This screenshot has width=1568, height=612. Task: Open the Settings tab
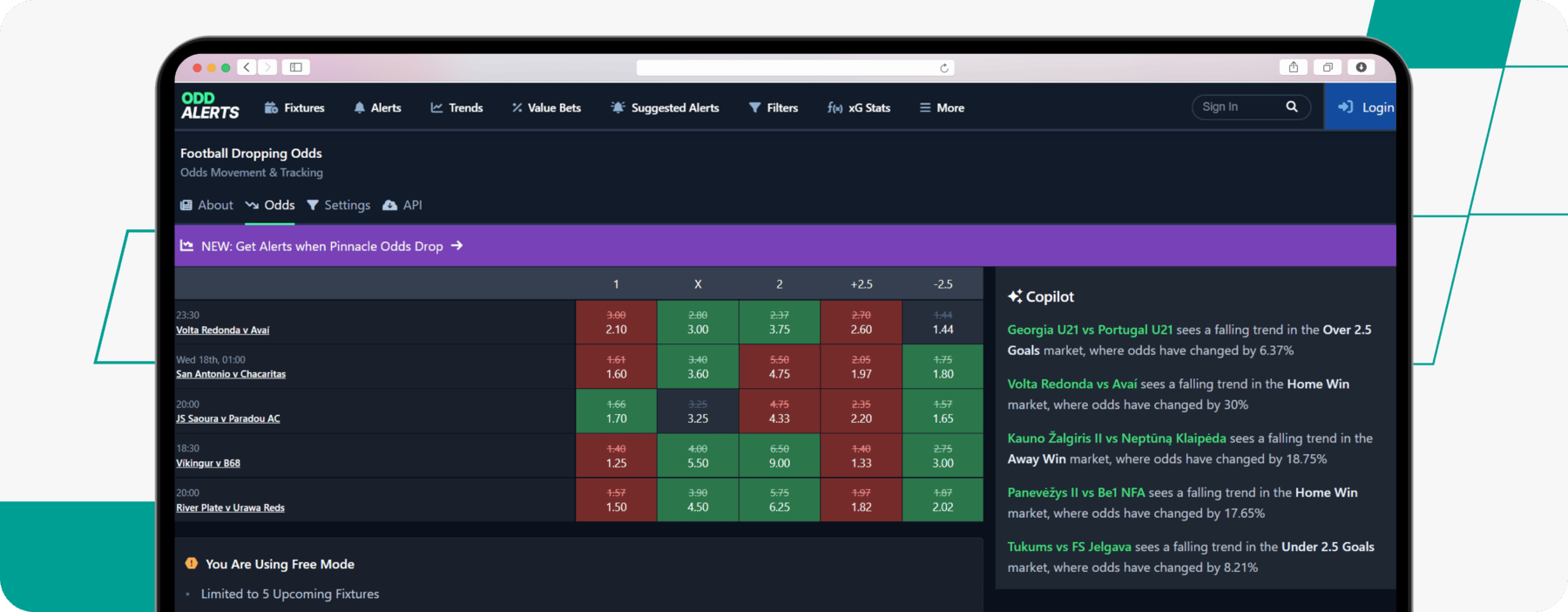pyautogui.click(x=338, y=206)
